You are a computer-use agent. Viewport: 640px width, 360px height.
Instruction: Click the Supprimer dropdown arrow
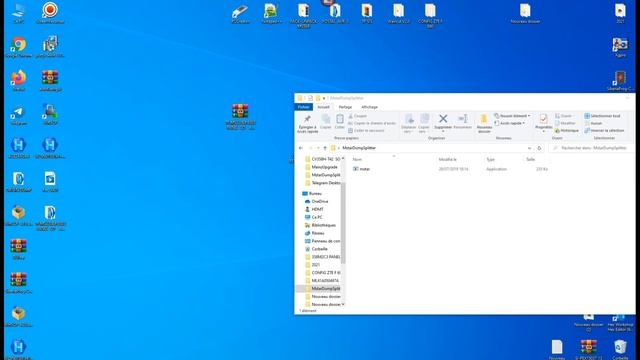pos(443,131)
